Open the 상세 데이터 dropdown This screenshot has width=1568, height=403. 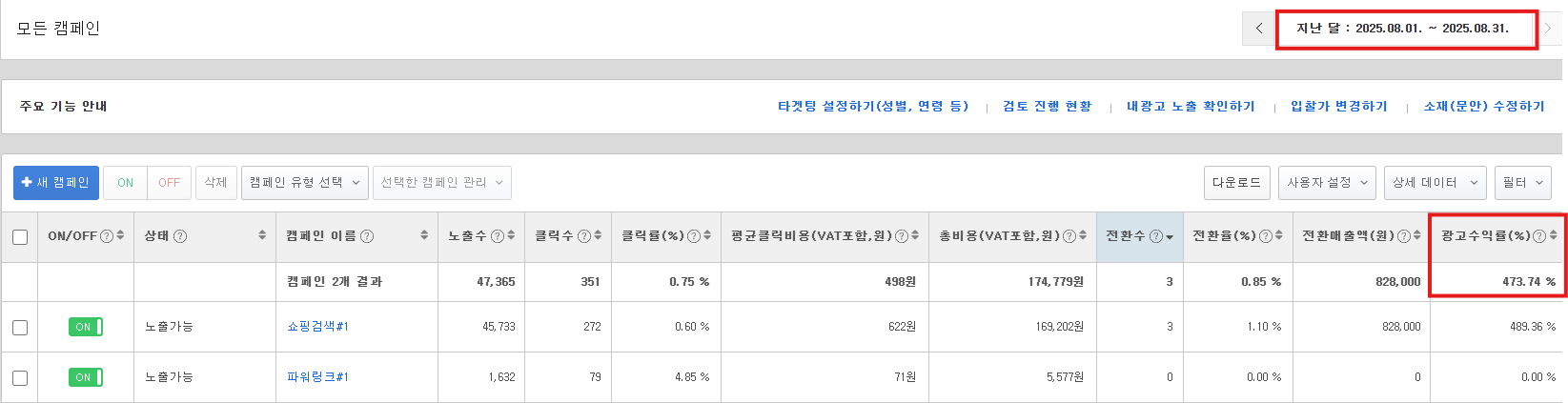(x=1435, y=182)
